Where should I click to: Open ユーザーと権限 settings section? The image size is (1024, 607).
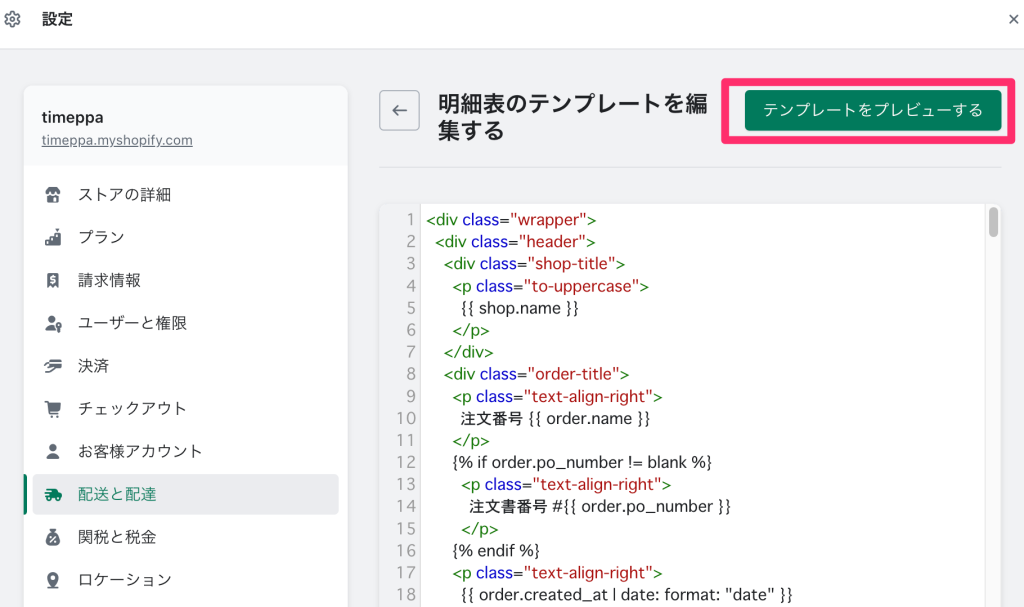pyautogui.click(x=132, y=324)
